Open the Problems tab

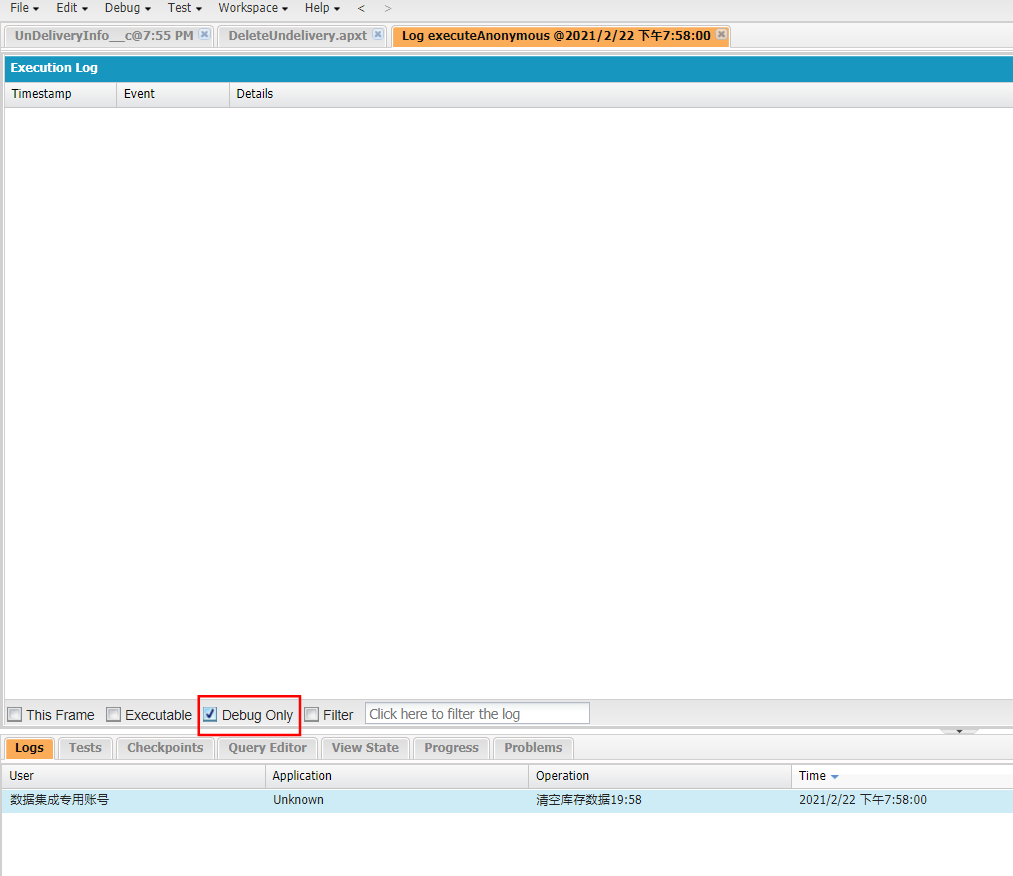[x=533, y=748]
